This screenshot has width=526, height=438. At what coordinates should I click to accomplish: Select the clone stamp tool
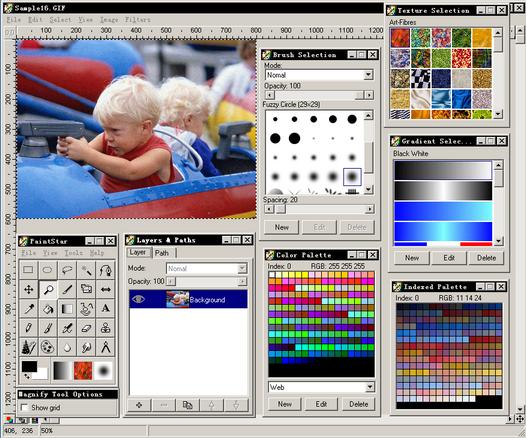[x=106, y=328]
